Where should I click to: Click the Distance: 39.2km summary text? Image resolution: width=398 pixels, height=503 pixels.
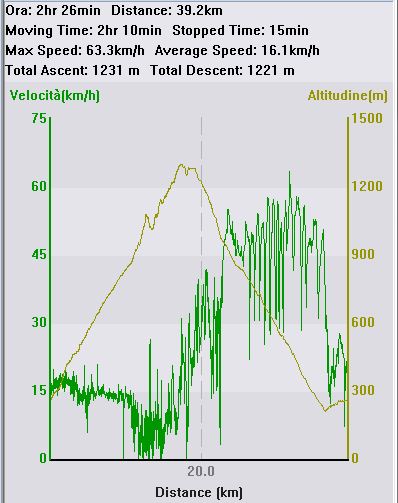(x=167, y=11)
